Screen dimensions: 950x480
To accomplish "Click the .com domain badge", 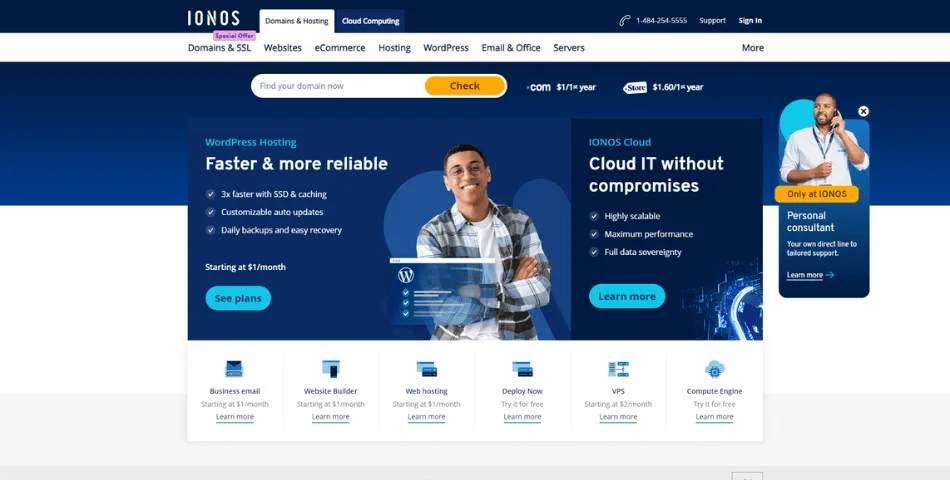I will (x=539, y=87).
